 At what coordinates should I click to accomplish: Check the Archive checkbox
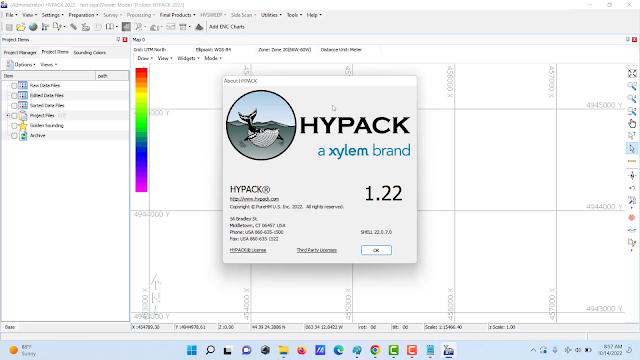(14, 136)
